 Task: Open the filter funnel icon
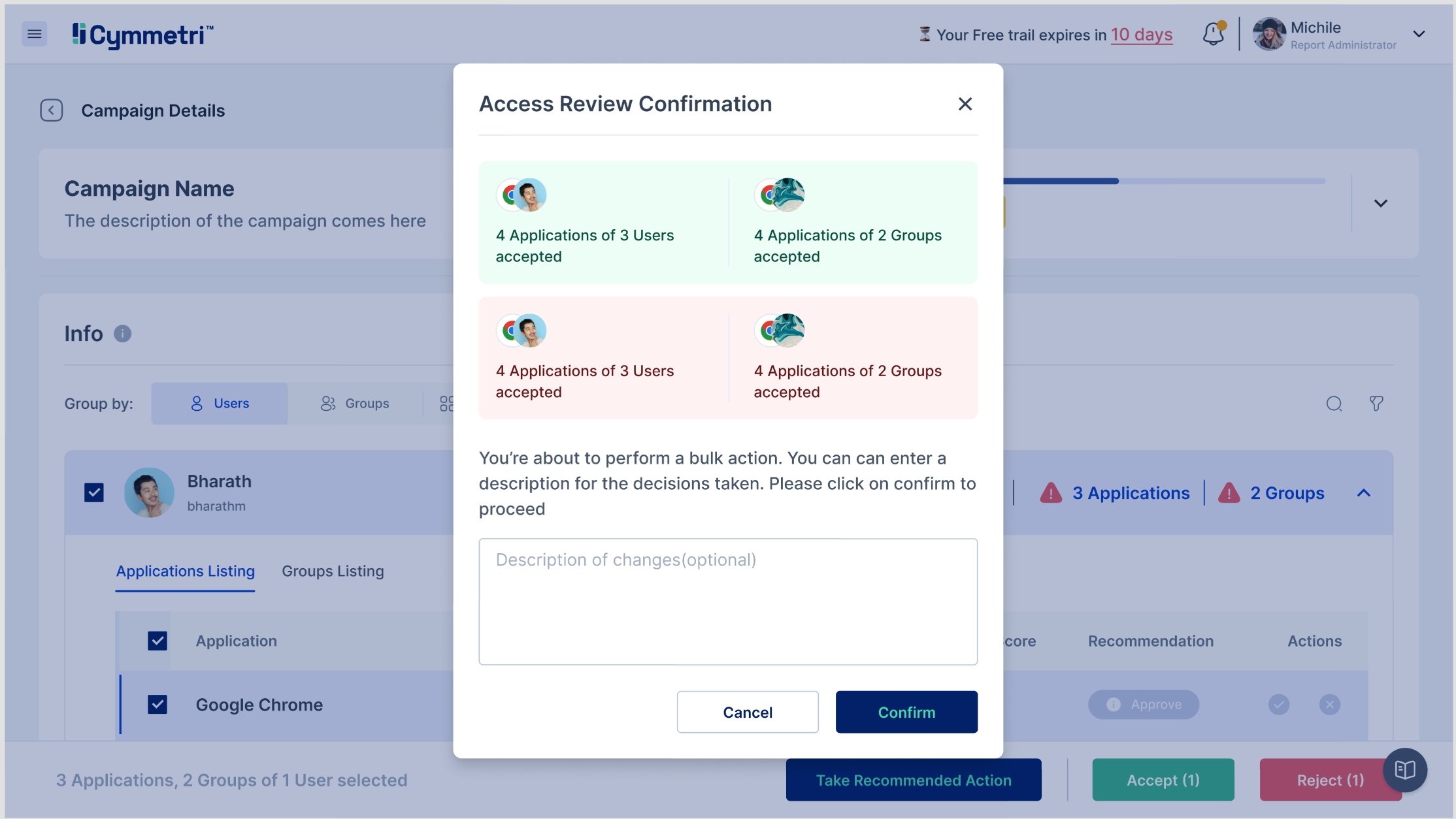coord(1376,404)
